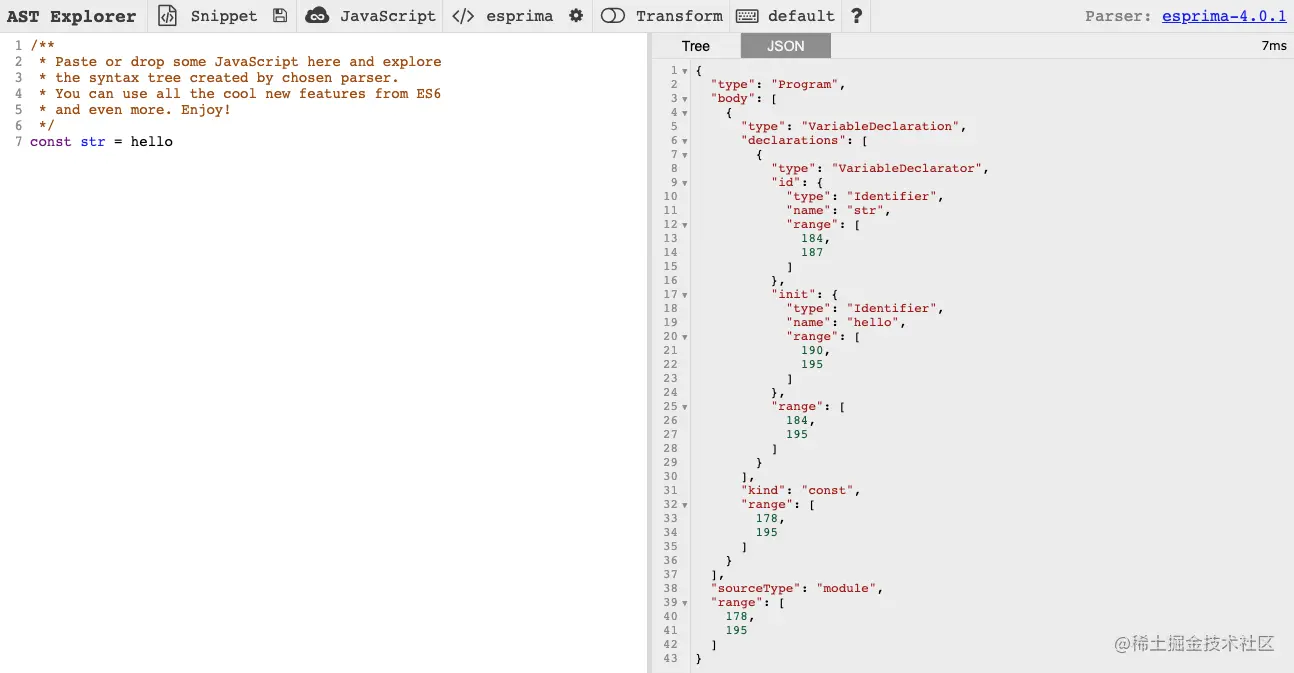Click line number 43 in JSON gutter
Image resolution: width=1294 pixels, height=673 pixels.
pyautogui.click(x=670, y=658)
